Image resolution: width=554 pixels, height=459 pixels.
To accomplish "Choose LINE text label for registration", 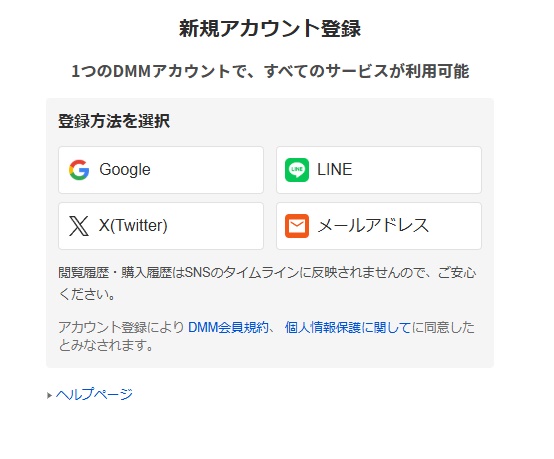I will point(334,170).
